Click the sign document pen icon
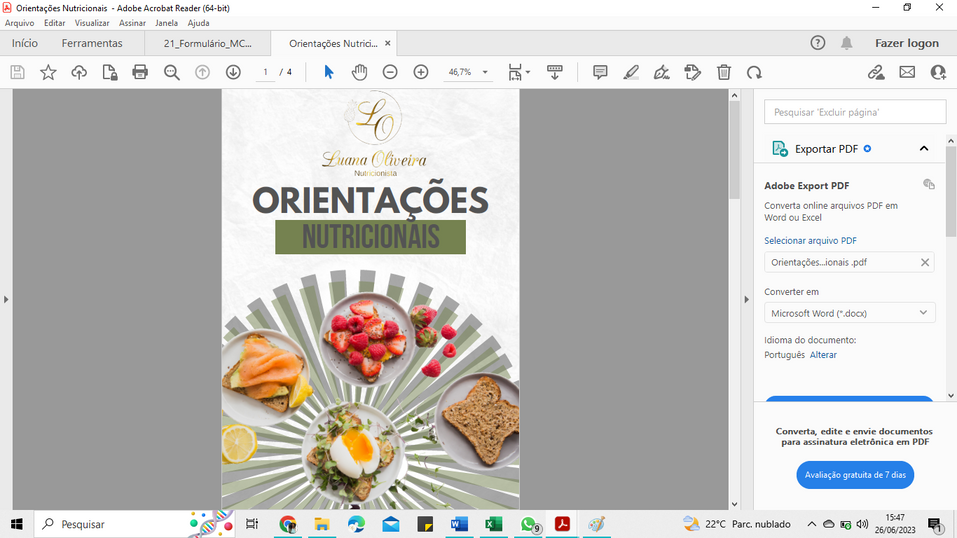 (x=662, y=72)
